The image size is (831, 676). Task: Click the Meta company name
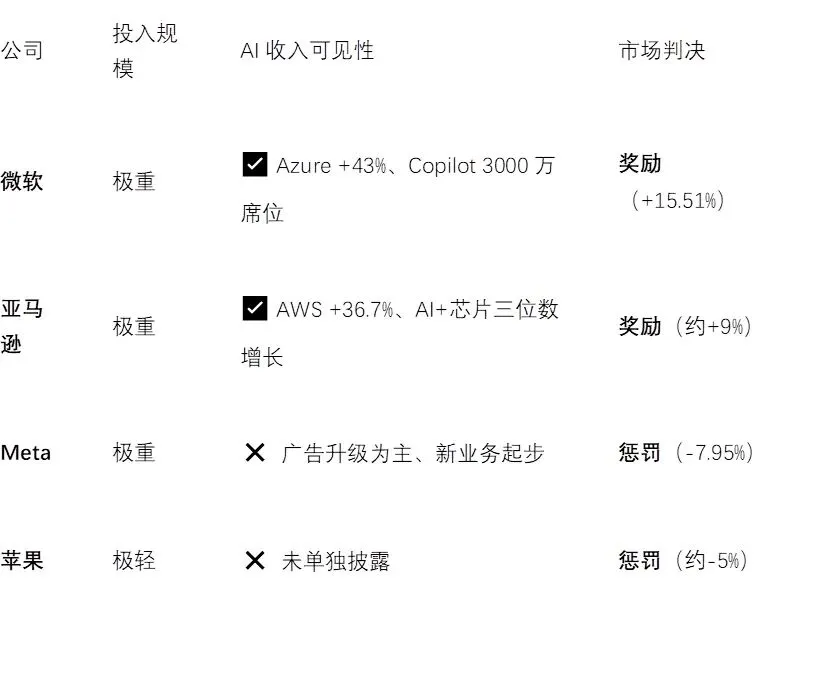tap(26, 453)
